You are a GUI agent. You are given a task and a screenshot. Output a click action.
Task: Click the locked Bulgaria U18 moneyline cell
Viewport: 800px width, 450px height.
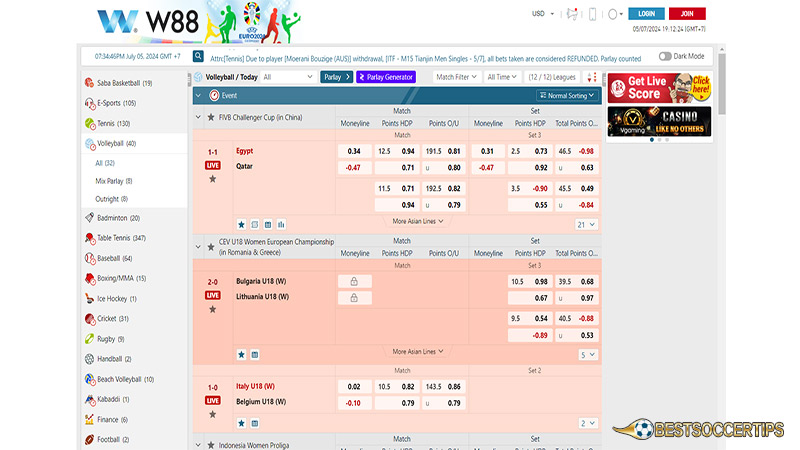click(354, 282)
